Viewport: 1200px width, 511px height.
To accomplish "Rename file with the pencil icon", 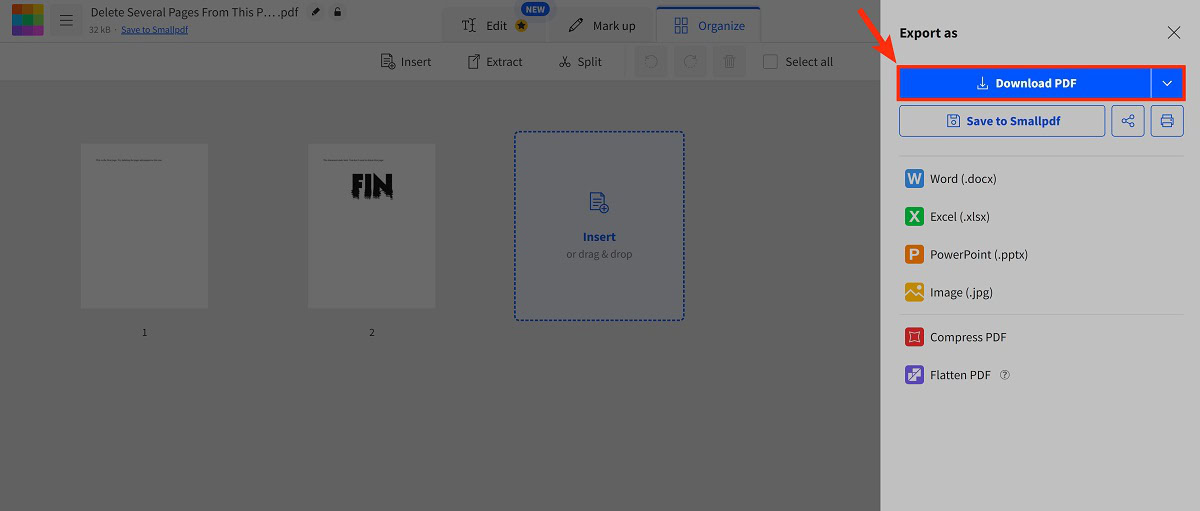I will tap(316, 12).
